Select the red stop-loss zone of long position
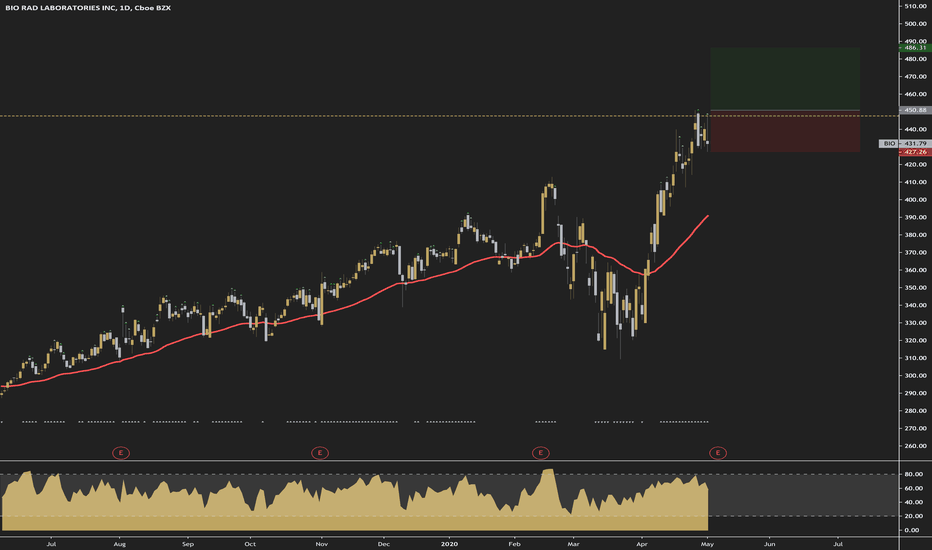932x550 pixels. pyautogui.click(x=785, y=131)
